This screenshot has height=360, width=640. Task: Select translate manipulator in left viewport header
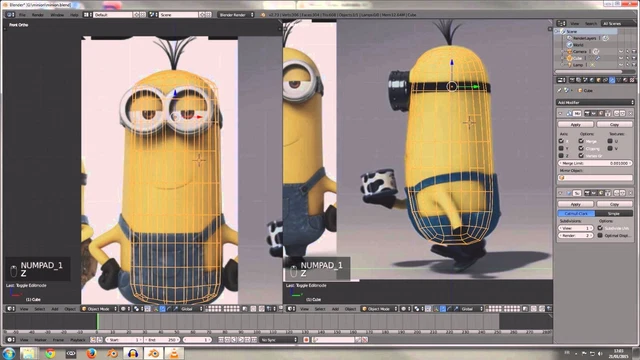pos(162,309)
